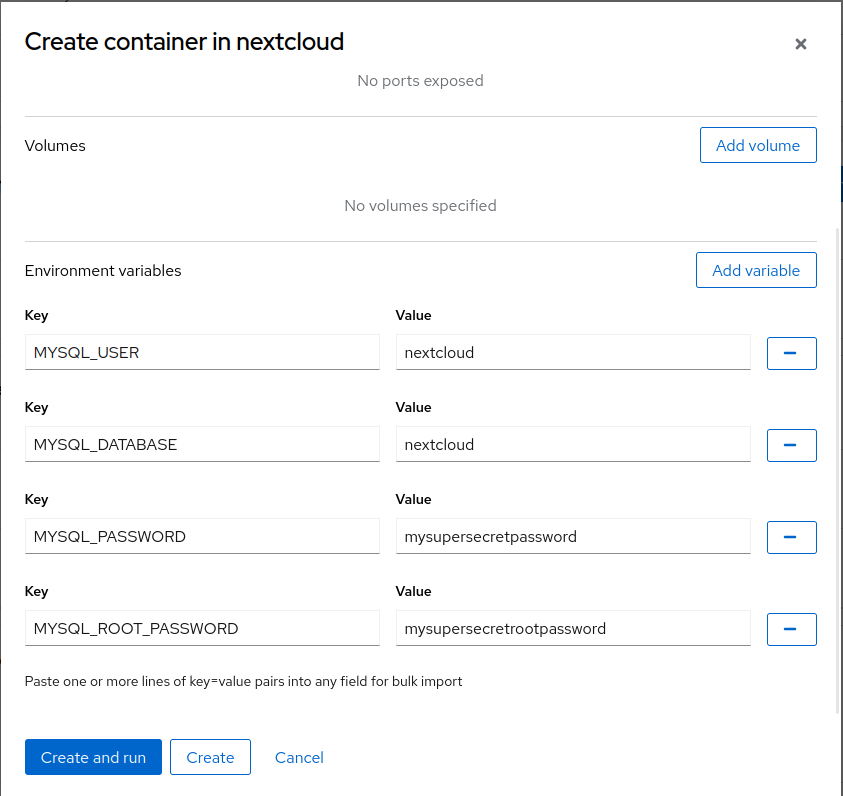843x796 pixels.
Task: Select the MYSQL_DATABASE key input
Action: 202,444
